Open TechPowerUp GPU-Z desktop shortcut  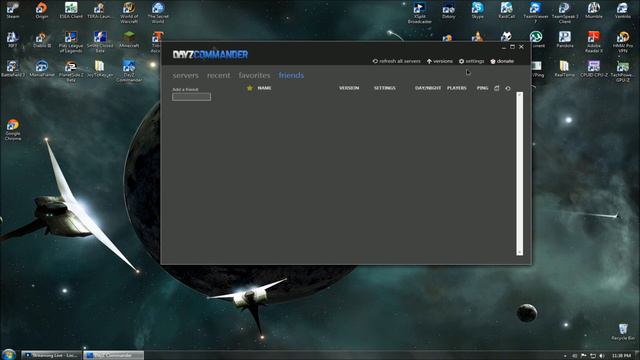pos(622,71)
